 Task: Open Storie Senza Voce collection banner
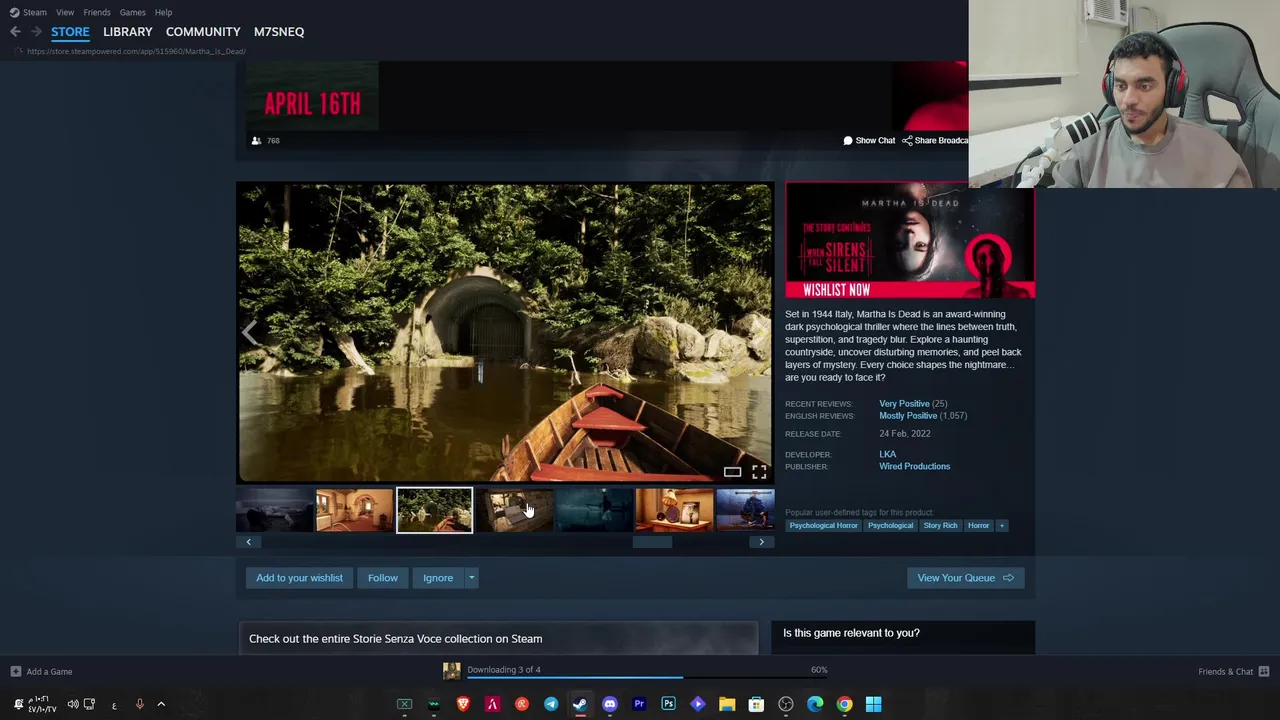point(498,638)
